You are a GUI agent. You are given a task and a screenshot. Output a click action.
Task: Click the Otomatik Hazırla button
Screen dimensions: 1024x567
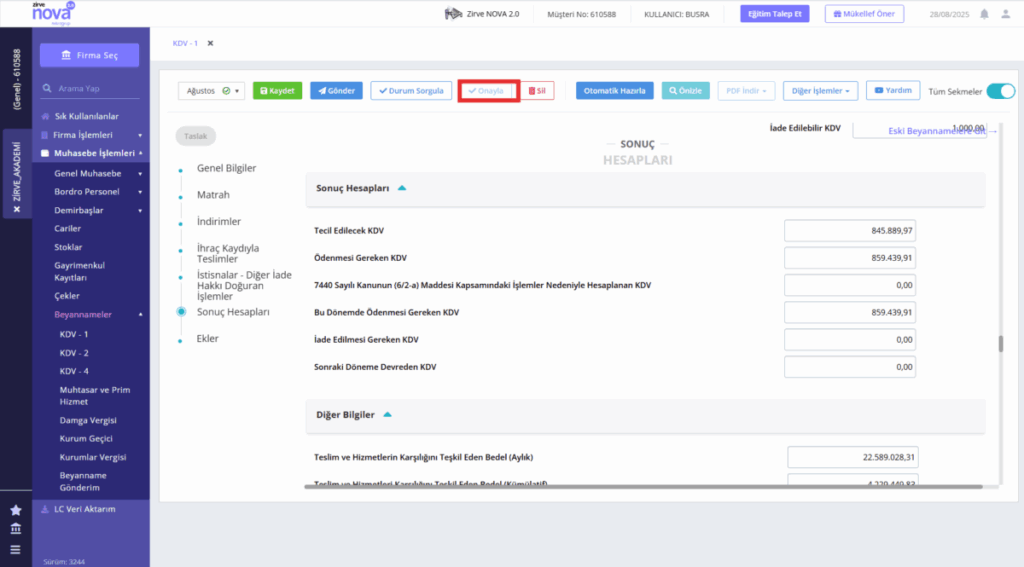point(615,91)
